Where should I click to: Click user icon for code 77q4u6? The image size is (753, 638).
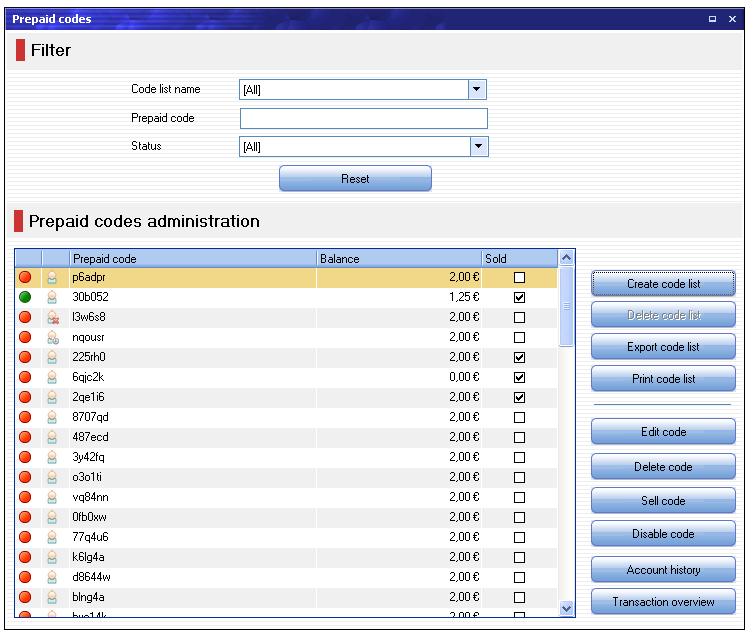52,538
